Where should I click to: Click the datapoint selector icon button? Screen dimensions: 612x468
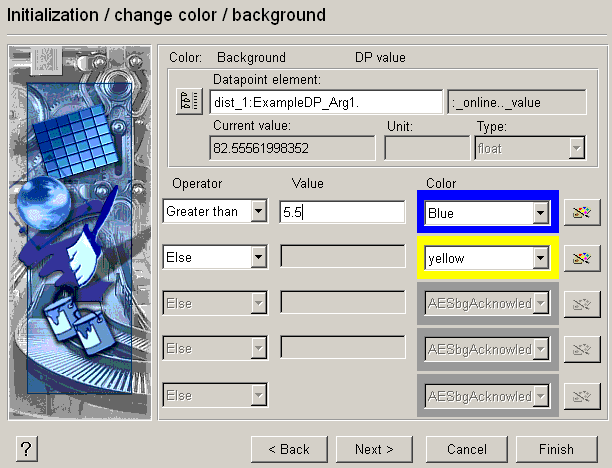point(188,102)
